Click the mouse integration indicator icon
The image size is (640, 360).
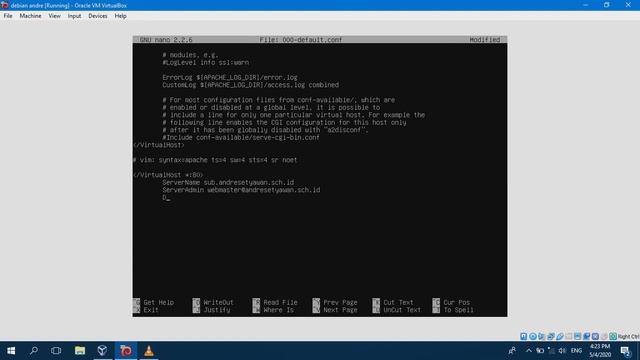[x=604, y=336]
